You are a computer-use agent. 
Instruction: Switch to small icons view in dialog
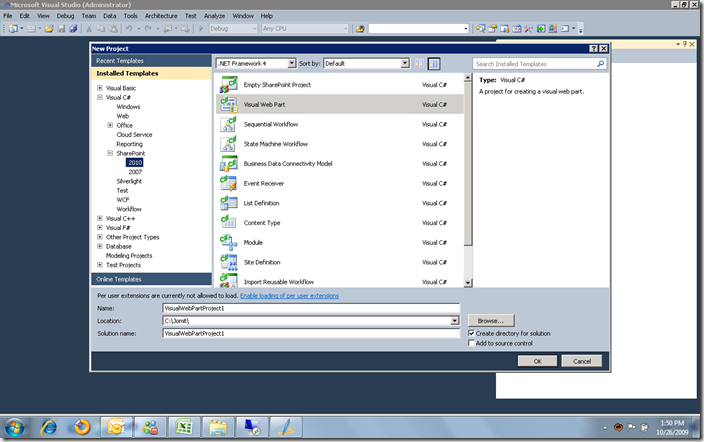[419, 63]
